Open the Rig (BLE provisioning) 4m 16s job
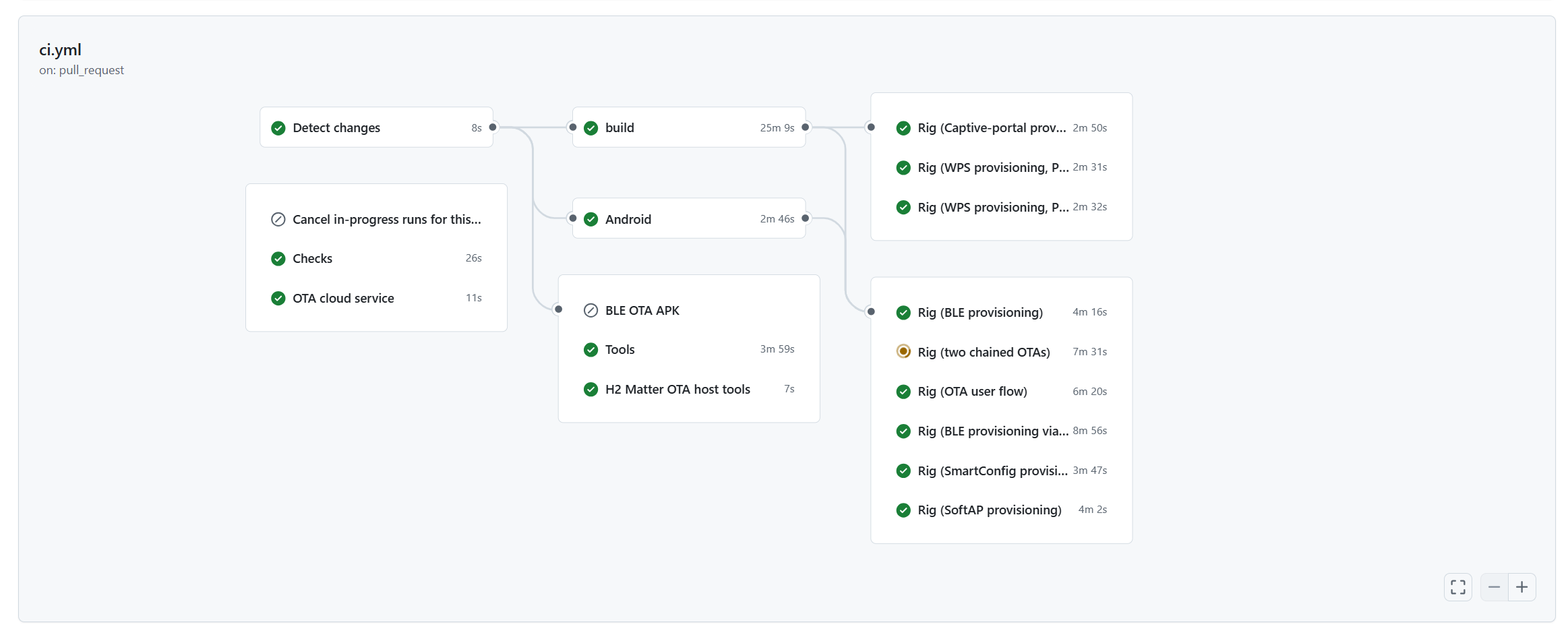Screen dimensions: 1568x633 pos(1002,312)
